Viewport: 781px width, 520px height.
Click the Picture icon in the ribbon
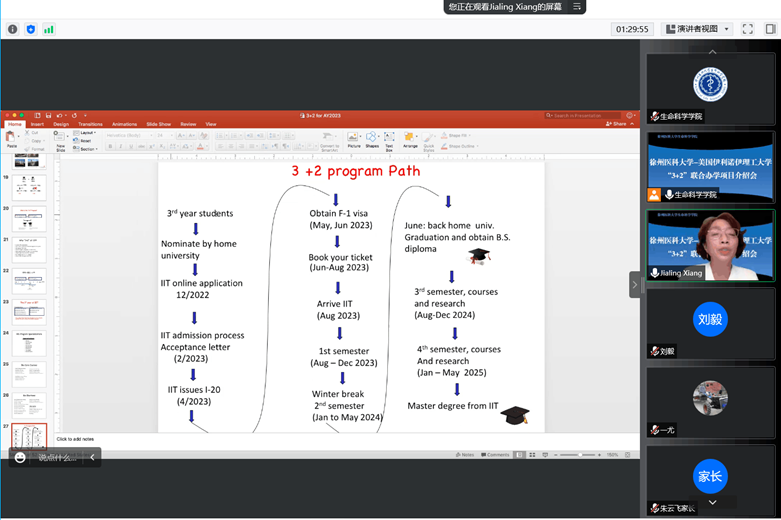(x=354, y=140)
